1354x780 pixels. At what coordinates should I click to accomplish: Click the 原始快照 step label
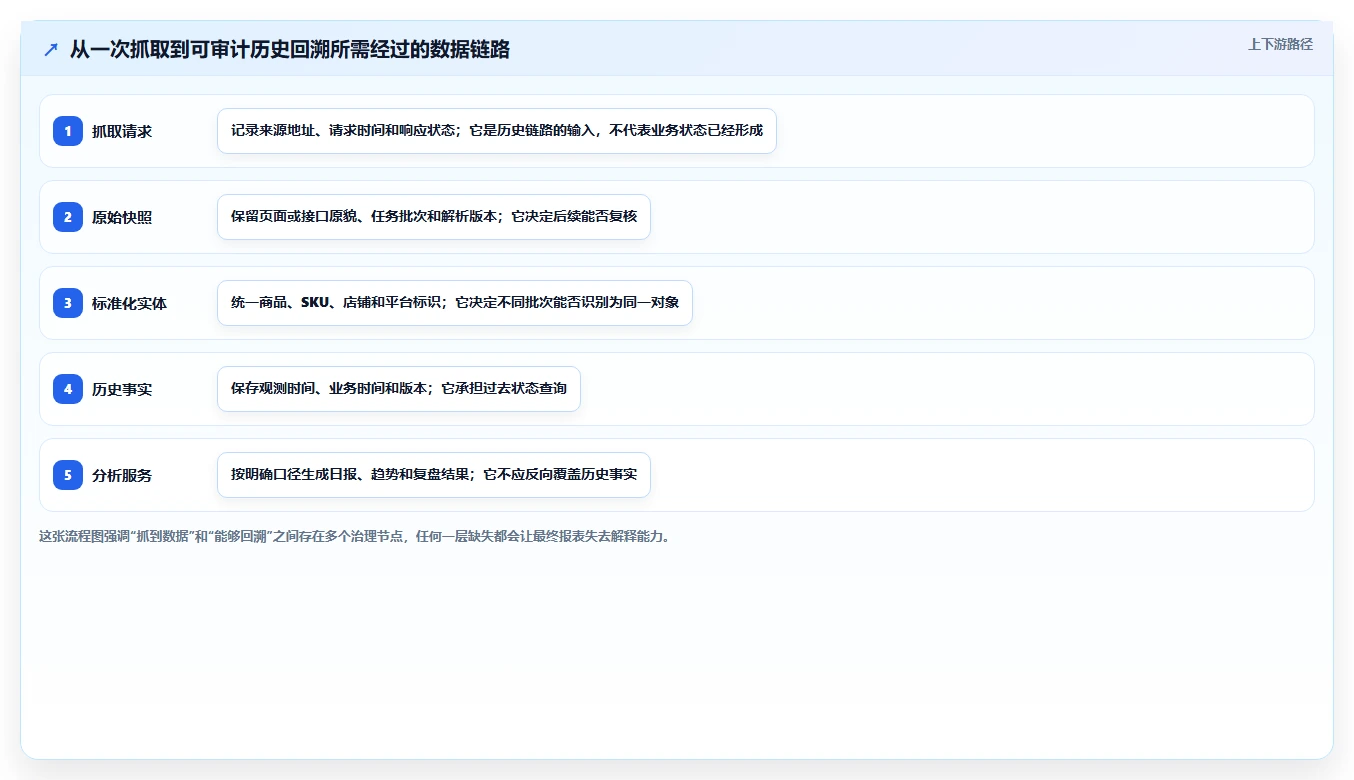(122, 217)
